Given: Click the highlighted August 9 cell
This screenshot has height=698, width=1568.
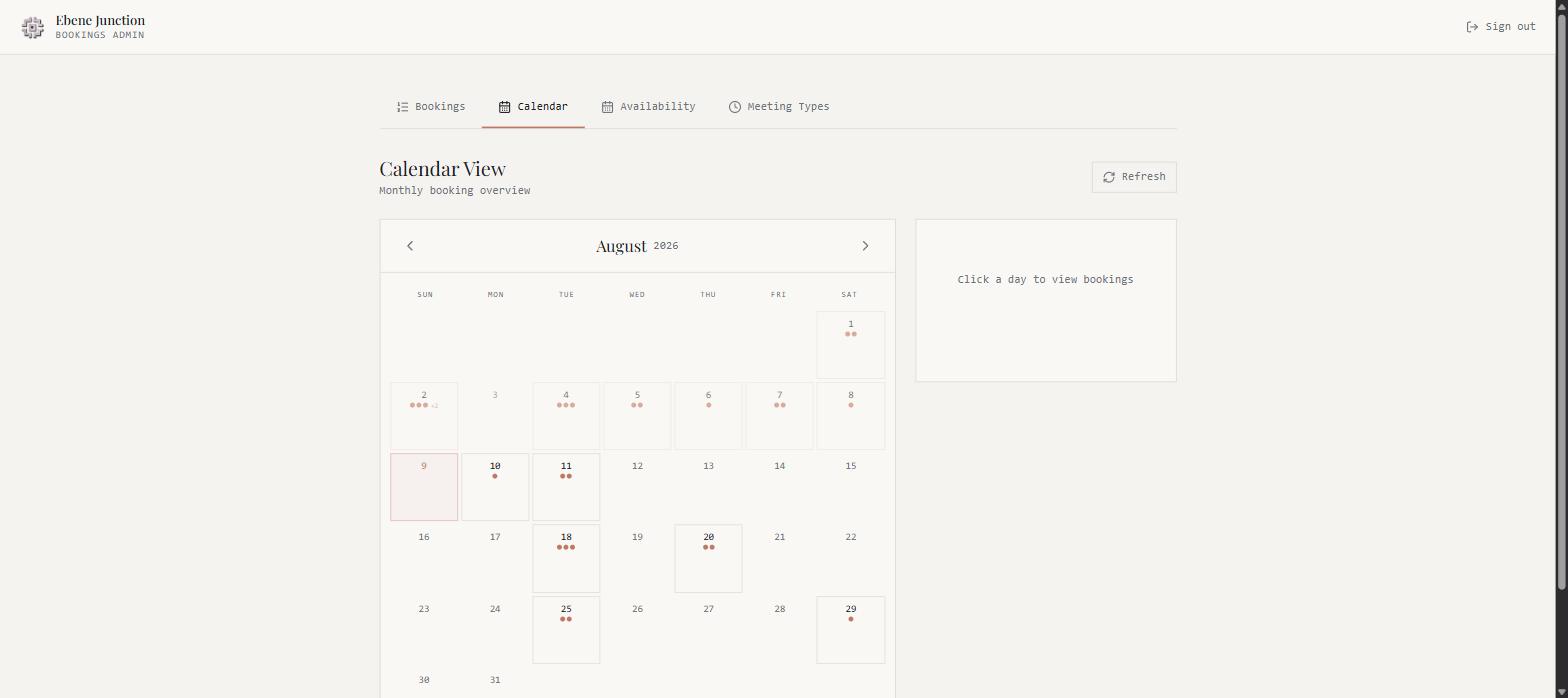Looking at the screenshot, I should (x=424, y=487).
